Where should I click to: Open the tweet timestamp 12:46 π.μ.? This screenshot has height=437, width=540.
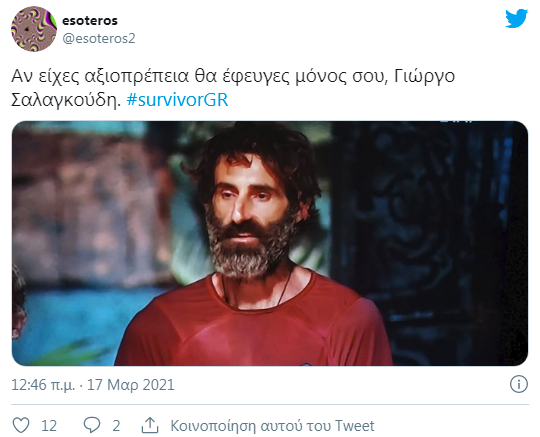point(43,385)
